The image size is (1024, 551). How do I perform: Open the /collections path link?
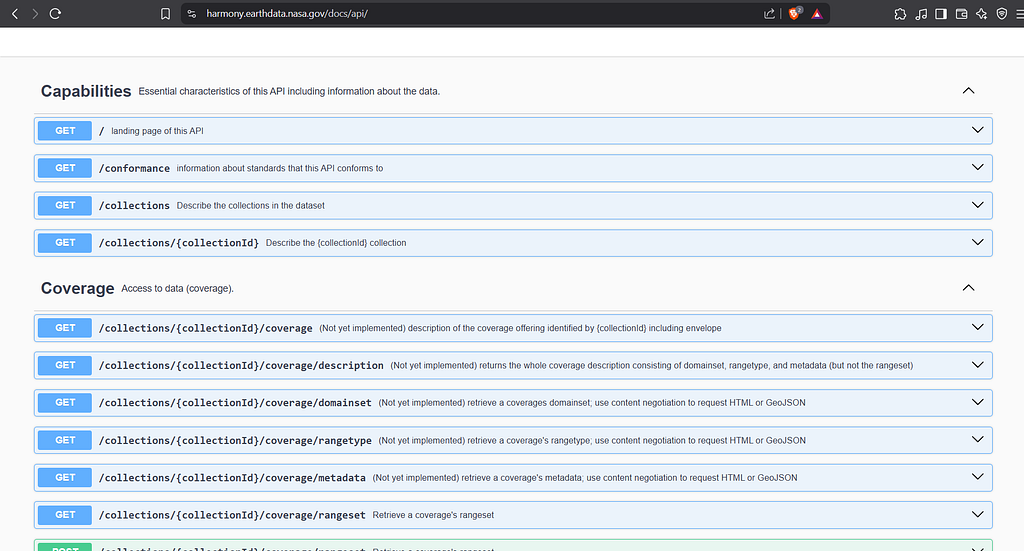[x=134, y=206]
